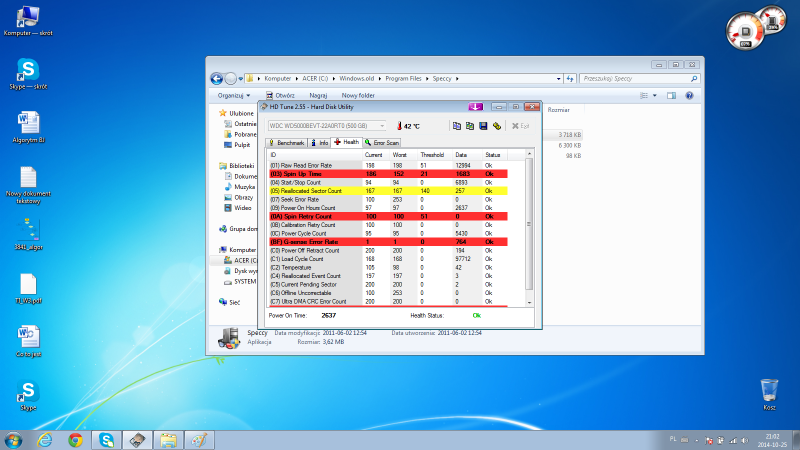Select the Reallocated Sector Count row
The height and width of the screenshot is (450, 800).
(388, 191)
